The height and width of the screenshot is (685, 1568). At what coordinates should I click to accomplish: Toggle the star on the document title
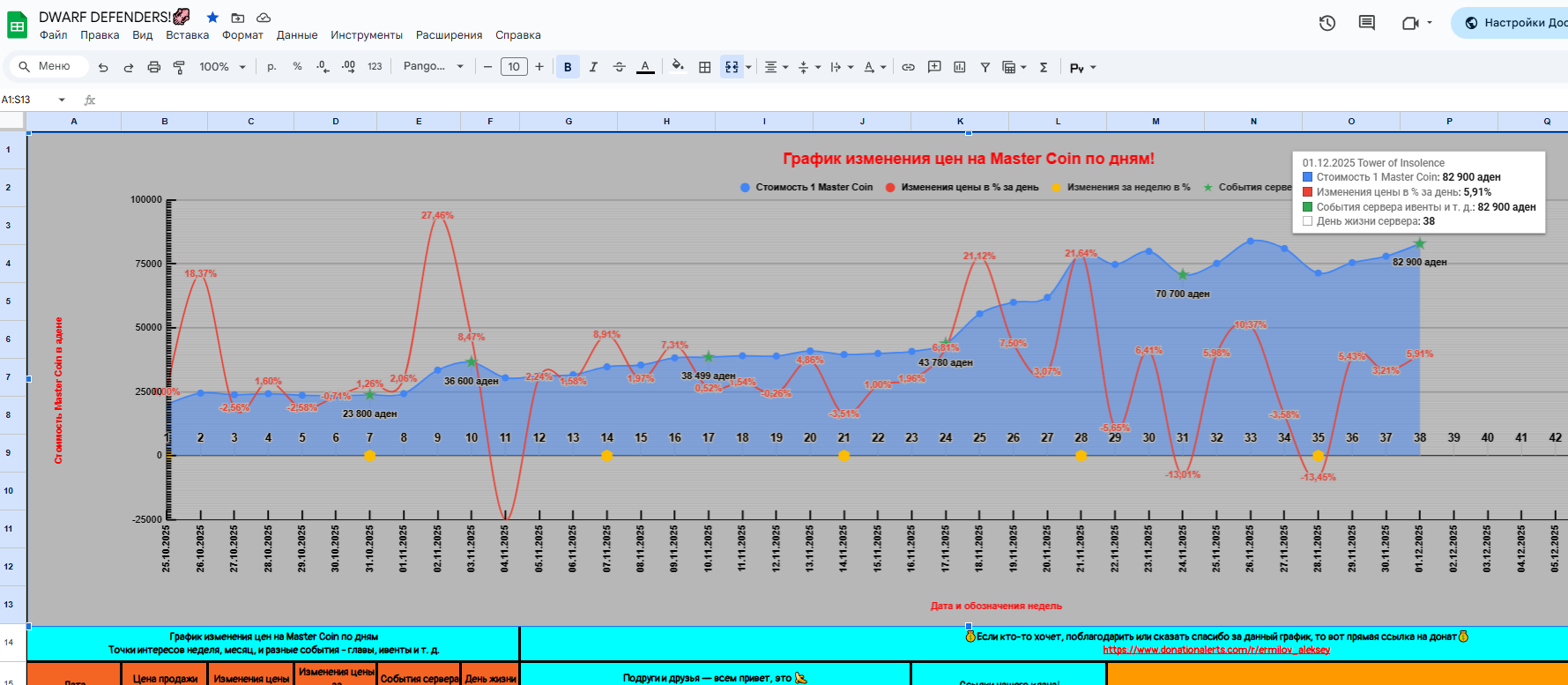pyautogui.click(x=212, y=18)
